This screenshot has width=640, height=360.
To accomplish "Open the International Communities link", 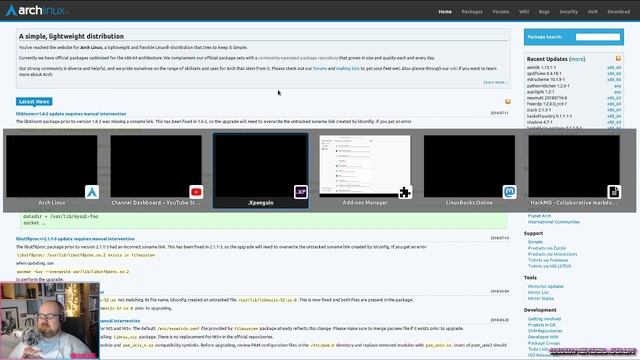I will click(554, 222).
